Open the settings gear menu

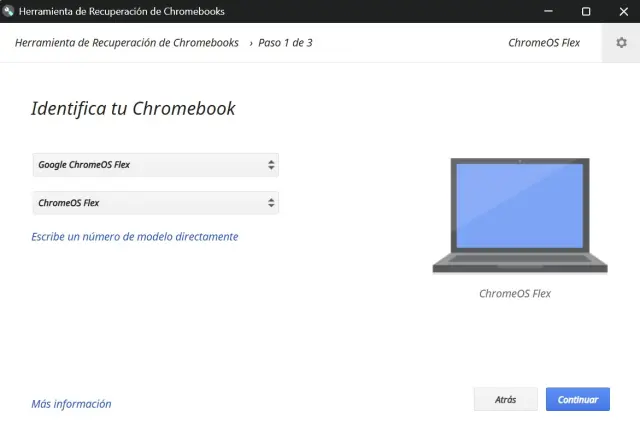tap(621, 43)
